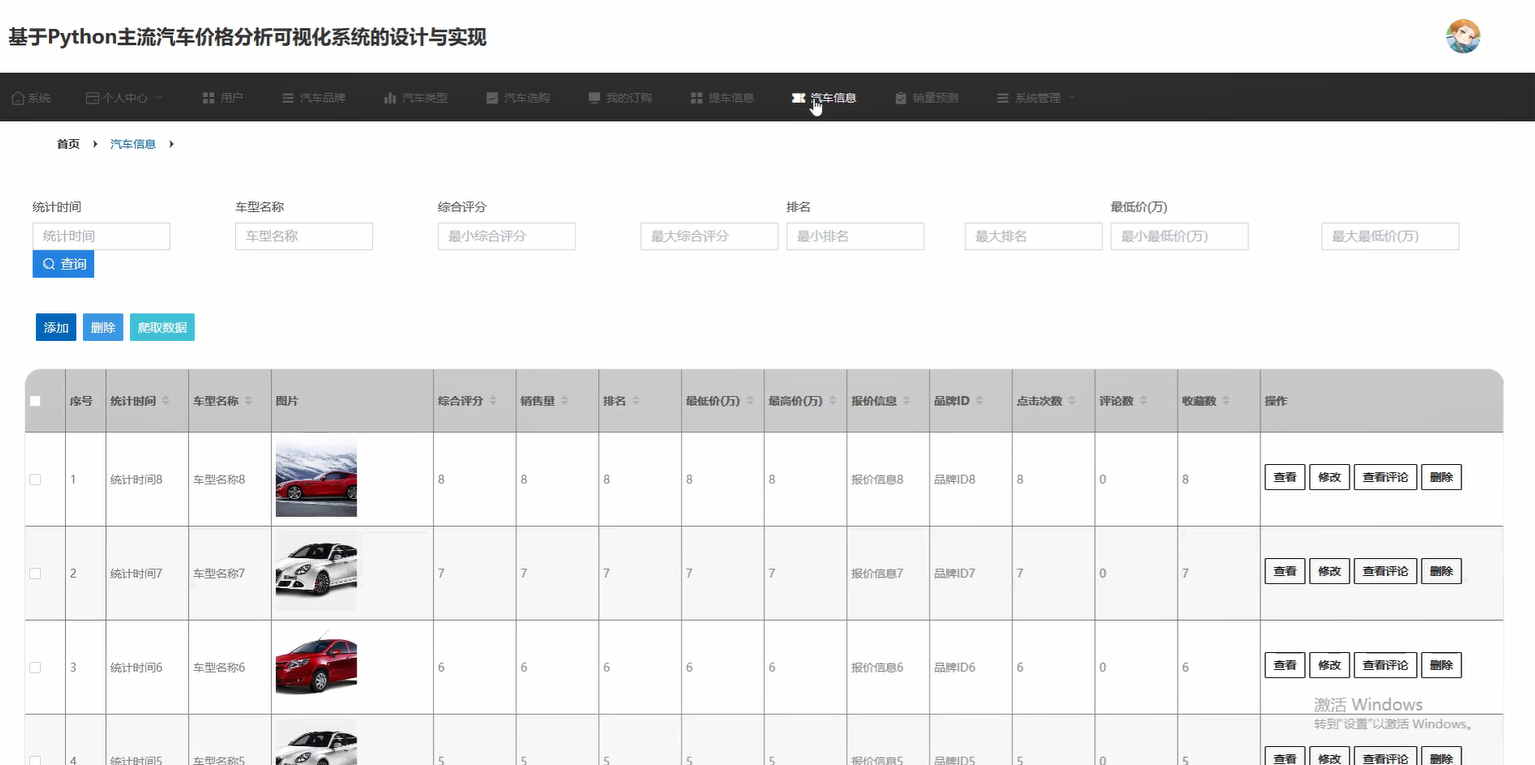Expand the 个人中心 dropdown menu
This screenshot has width=1535, height=765.
[x=125, y=98]
